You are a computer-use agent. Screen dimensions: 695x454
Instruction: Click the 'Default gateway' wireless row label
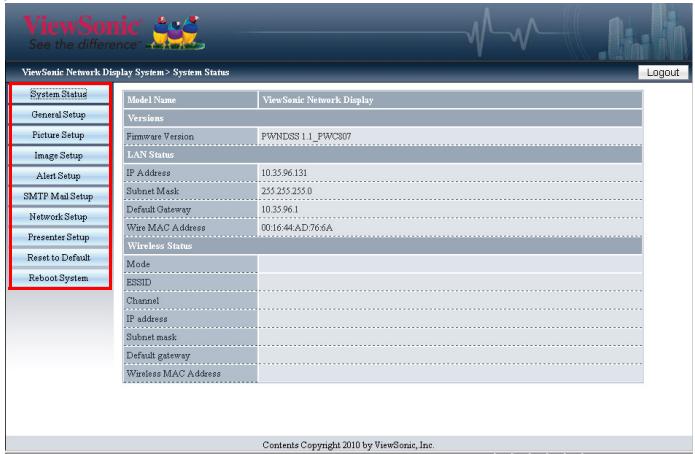click(x=158, y=355)
